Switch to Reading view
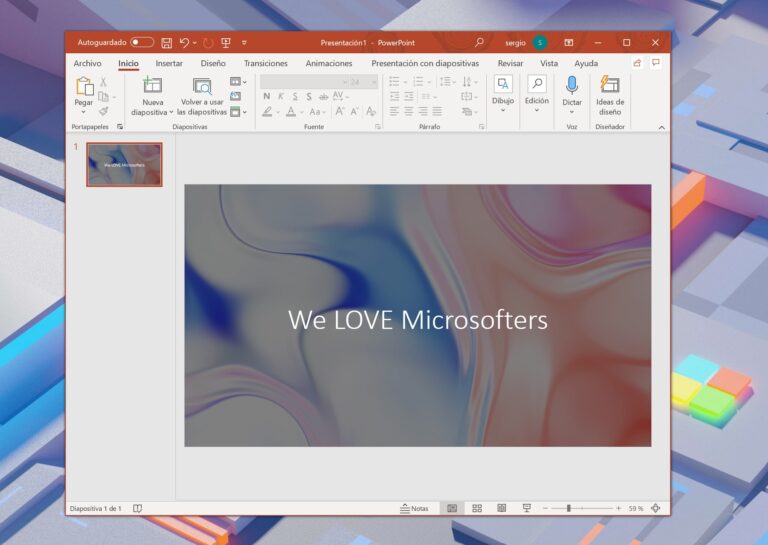 502,508
